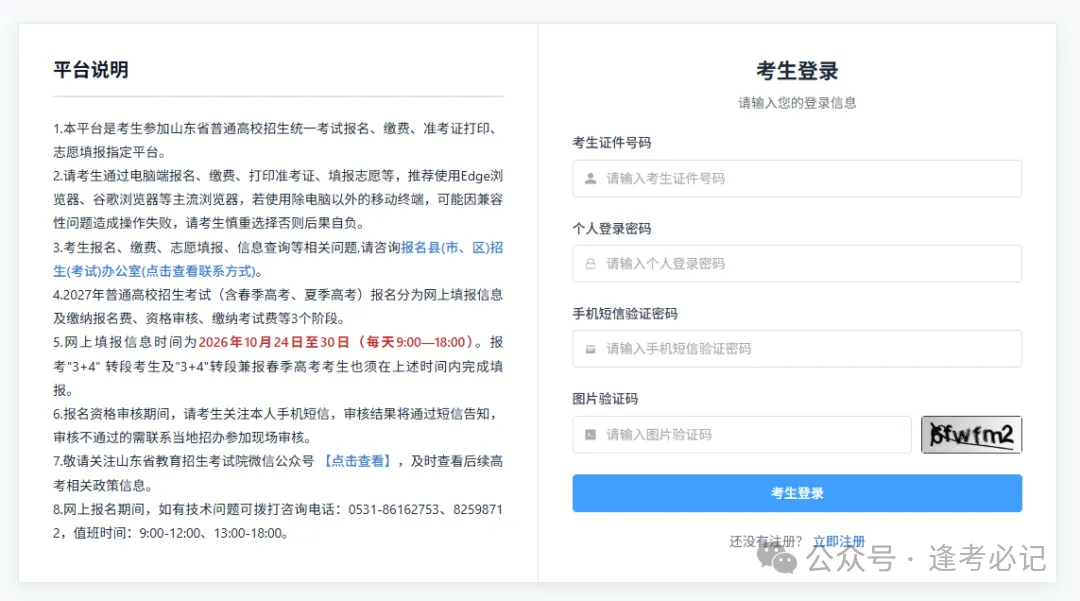The width and height of the screenshot is (1080, 601).
Task: Click the phone number 0531-86162753 text
Action: click(393, 509)
